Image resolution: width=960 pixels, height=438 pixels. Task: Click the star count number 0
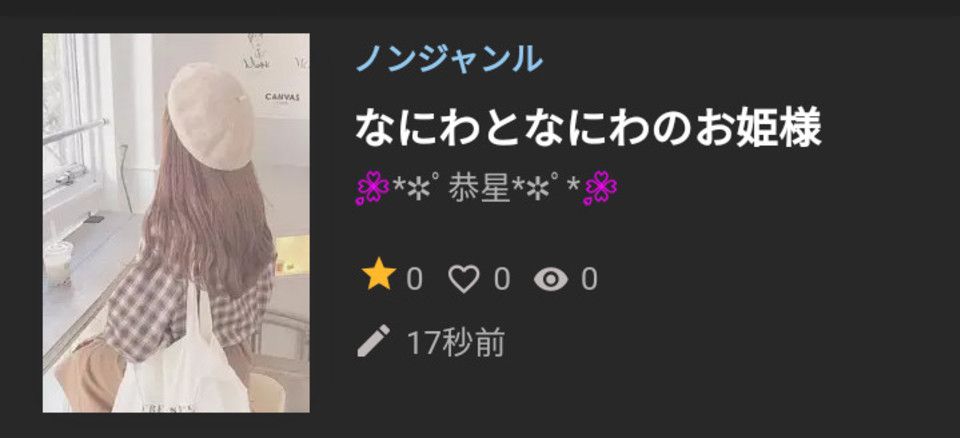(414, 280)
